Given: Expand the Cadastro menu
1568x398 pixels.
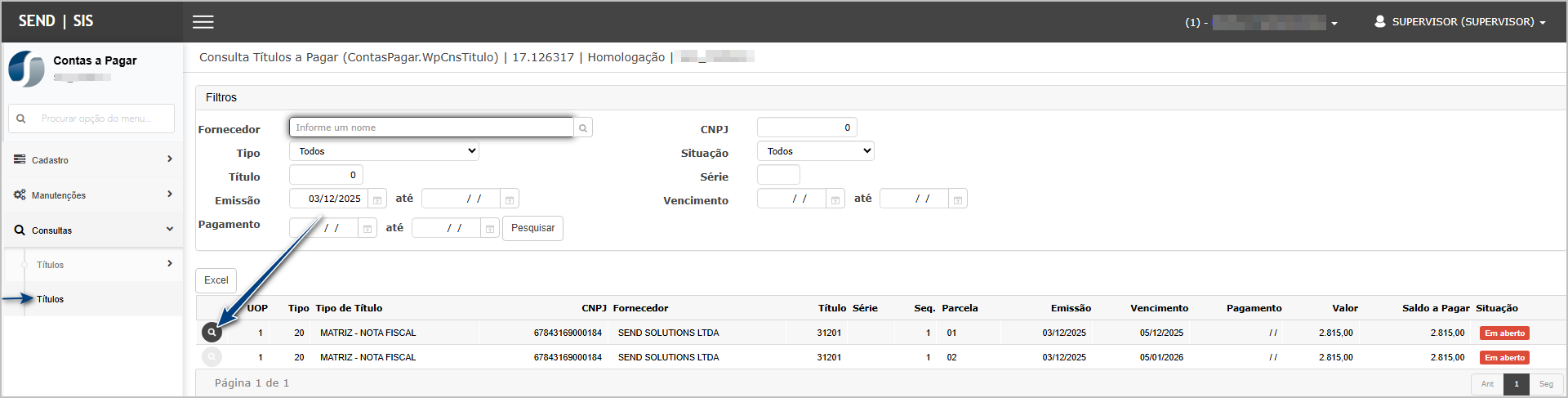Looking at the screenshot, I should click(93, 160).
